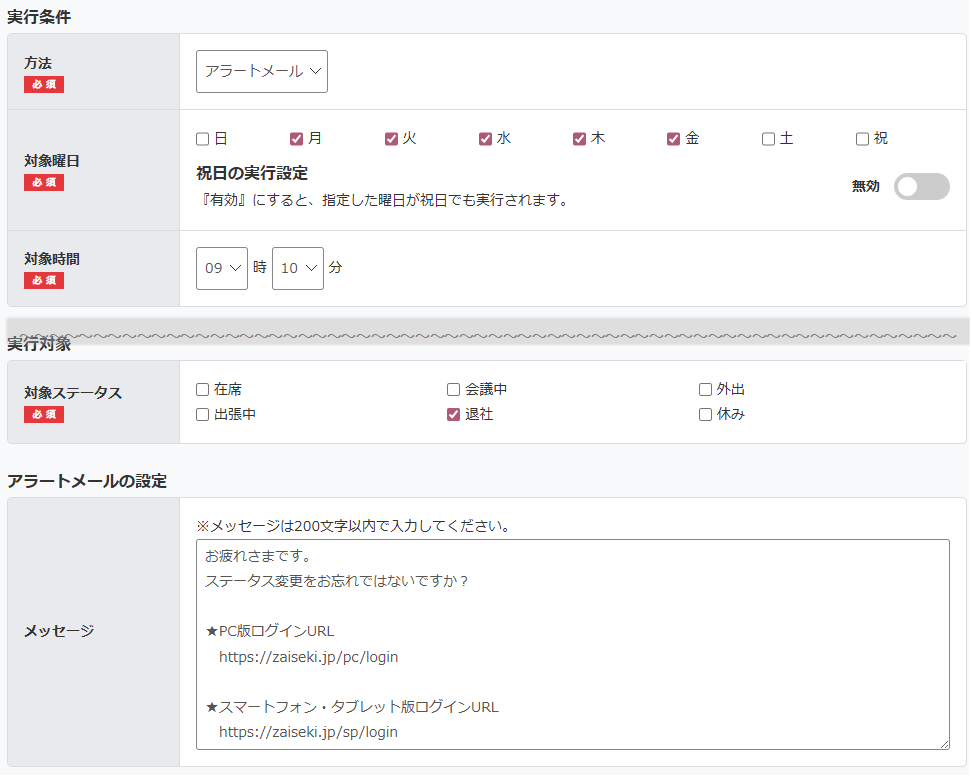Check the 出張中 status checkbox
This screenshot has height=777, width=972.
pyautogui.click(x=203, y=415)
